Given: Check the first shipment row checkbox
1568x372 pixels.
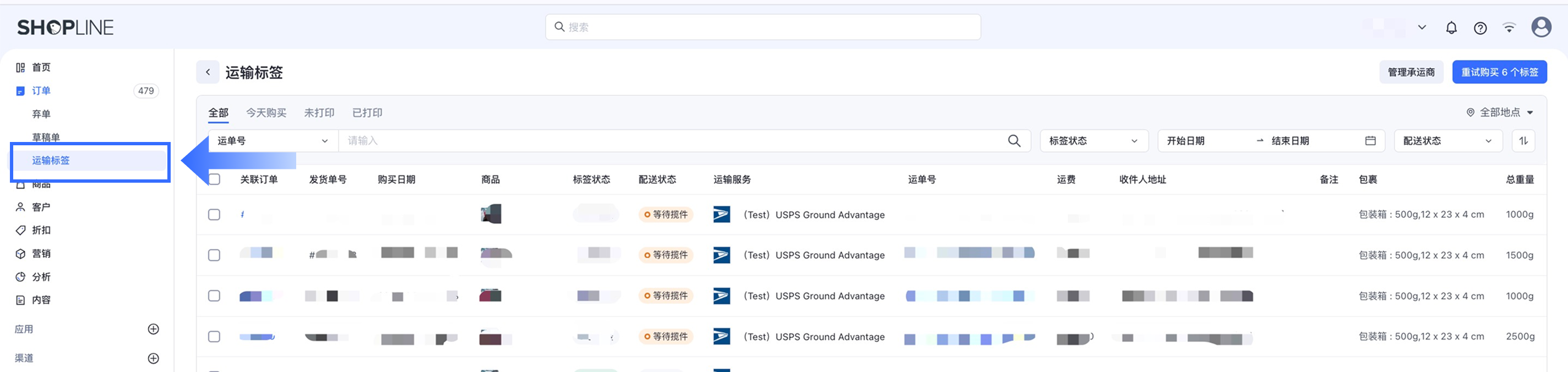Looking at the screenshot, I should [214, 214].
